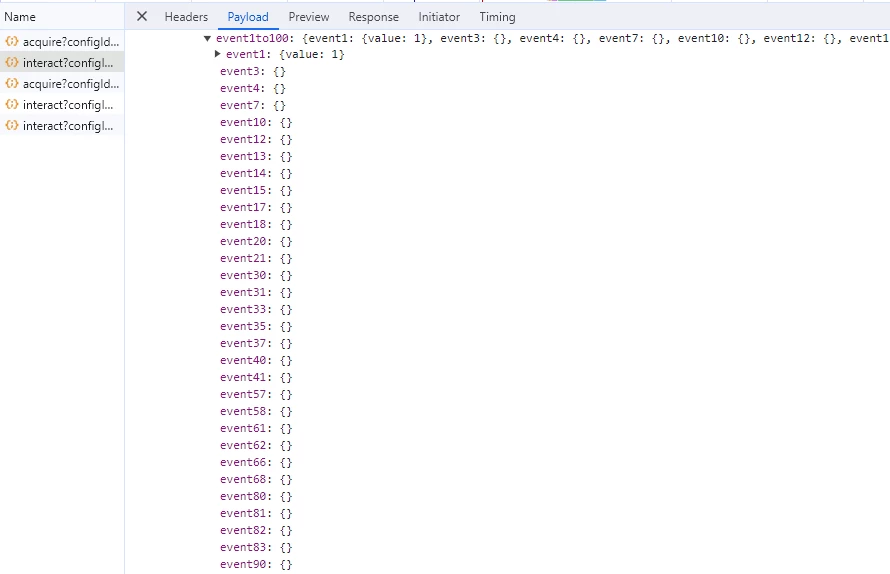Click the event3 property row
Viewport: 890px width, 574px height.
(253, 72)
